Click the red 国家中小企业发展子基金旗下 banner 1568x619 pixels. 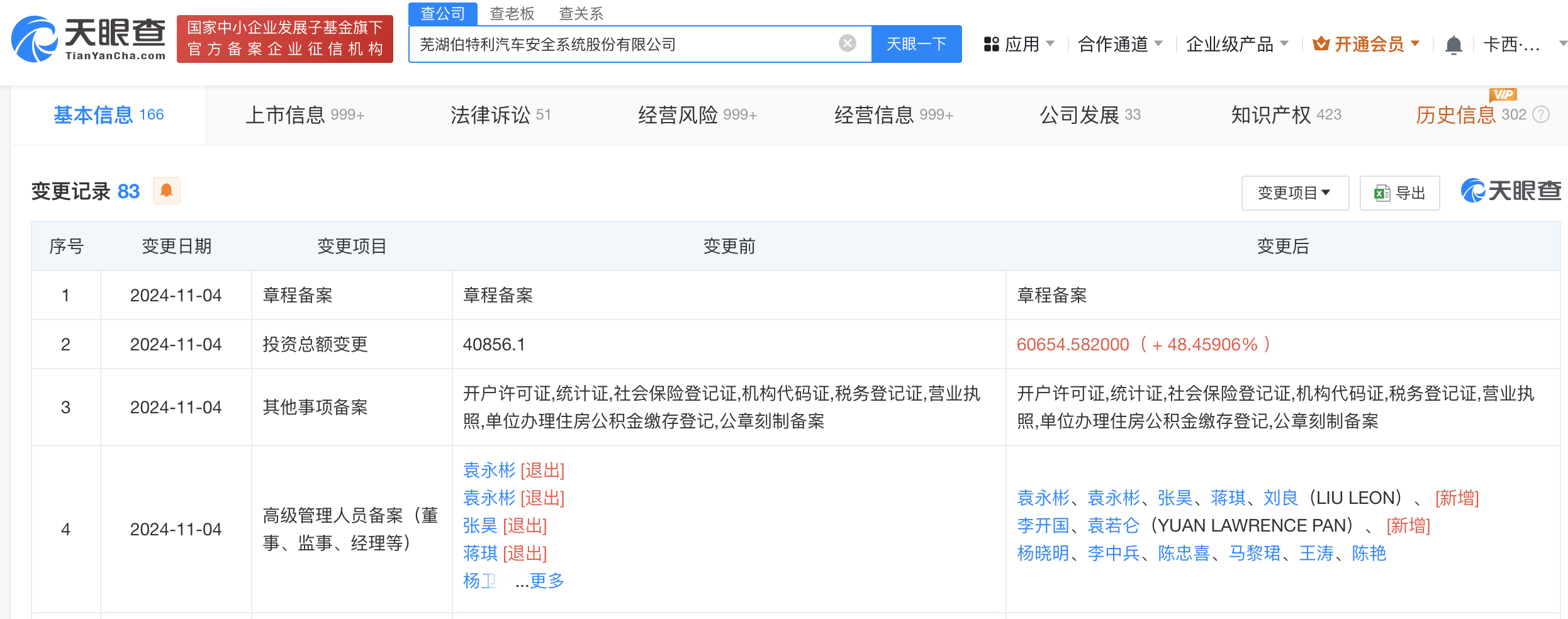coord(285,39)
